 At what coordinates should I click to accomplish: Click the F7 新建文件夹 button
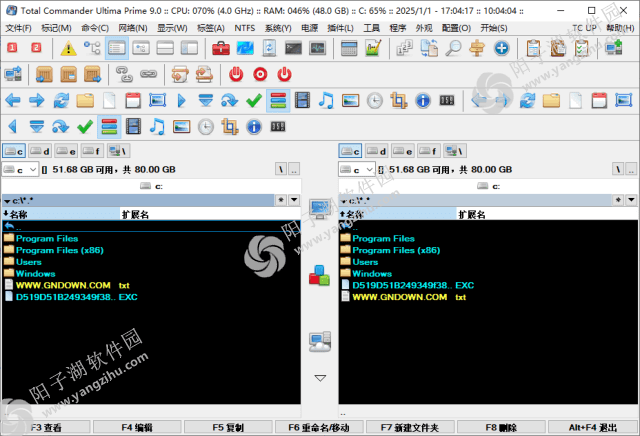tap(410, 427)
